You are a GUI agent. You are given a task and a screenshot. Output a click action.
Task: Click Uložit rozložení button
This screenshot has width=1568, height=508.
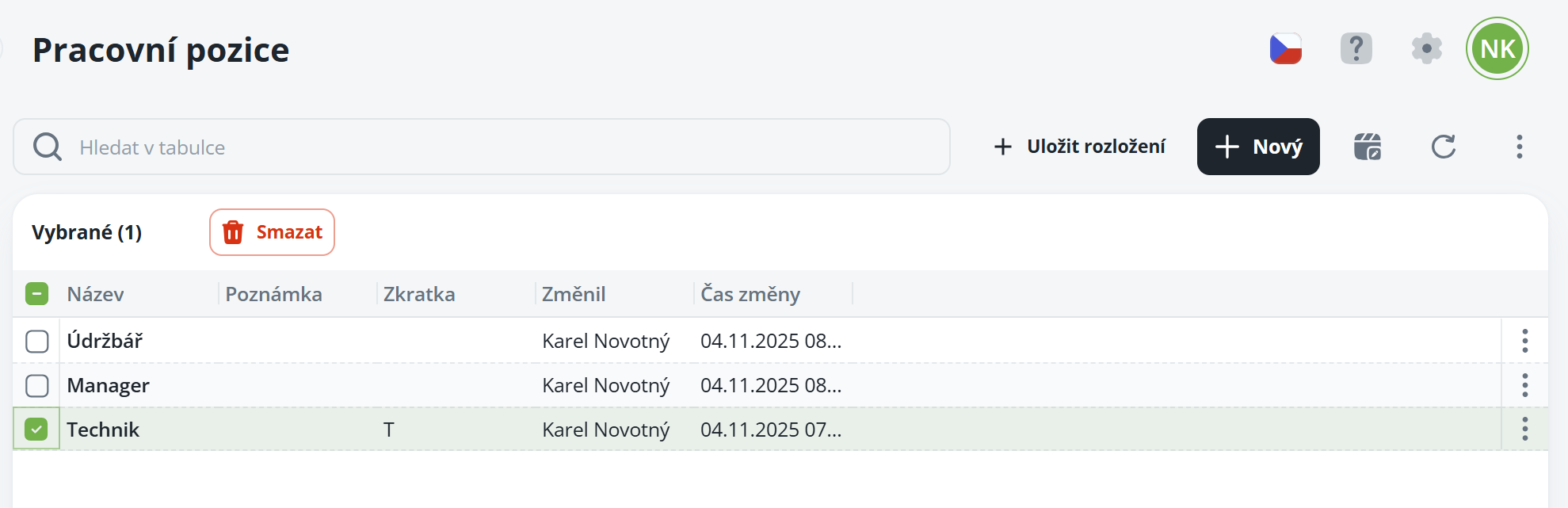(x=1079, y=147)
